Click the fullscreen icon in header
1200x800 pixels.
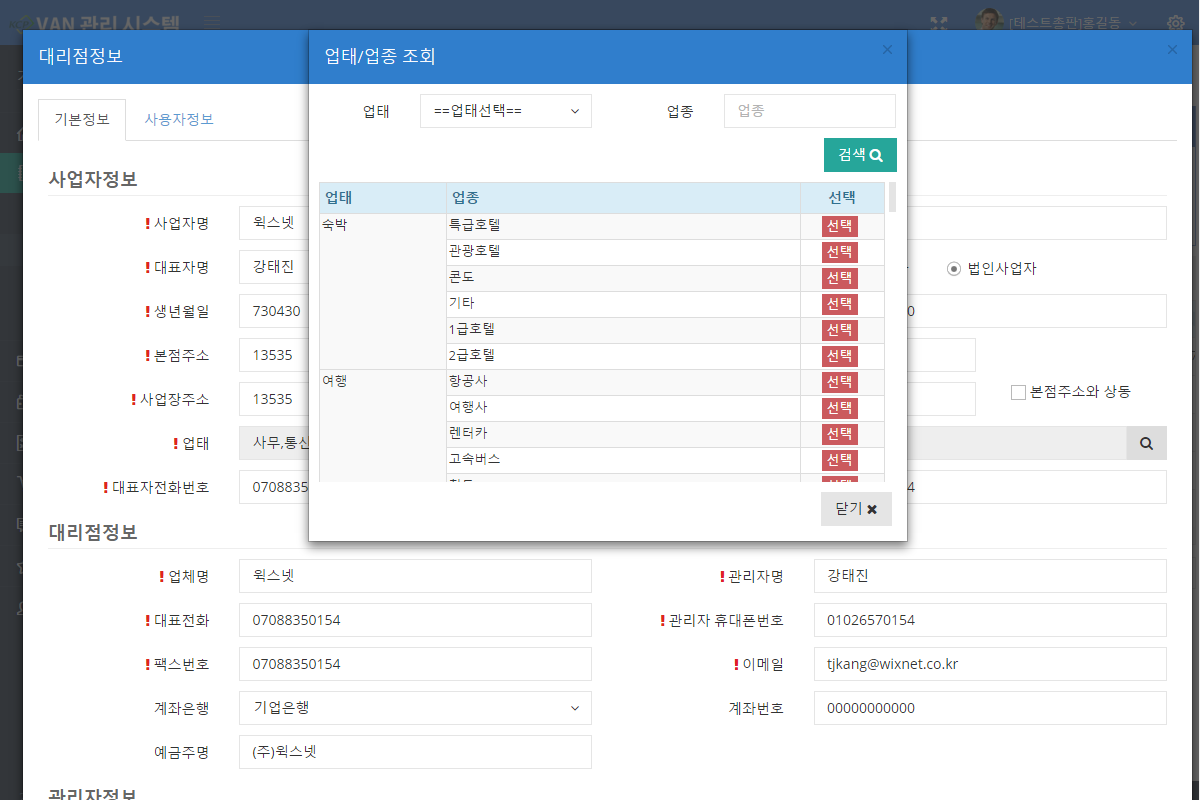pos(939,22)
